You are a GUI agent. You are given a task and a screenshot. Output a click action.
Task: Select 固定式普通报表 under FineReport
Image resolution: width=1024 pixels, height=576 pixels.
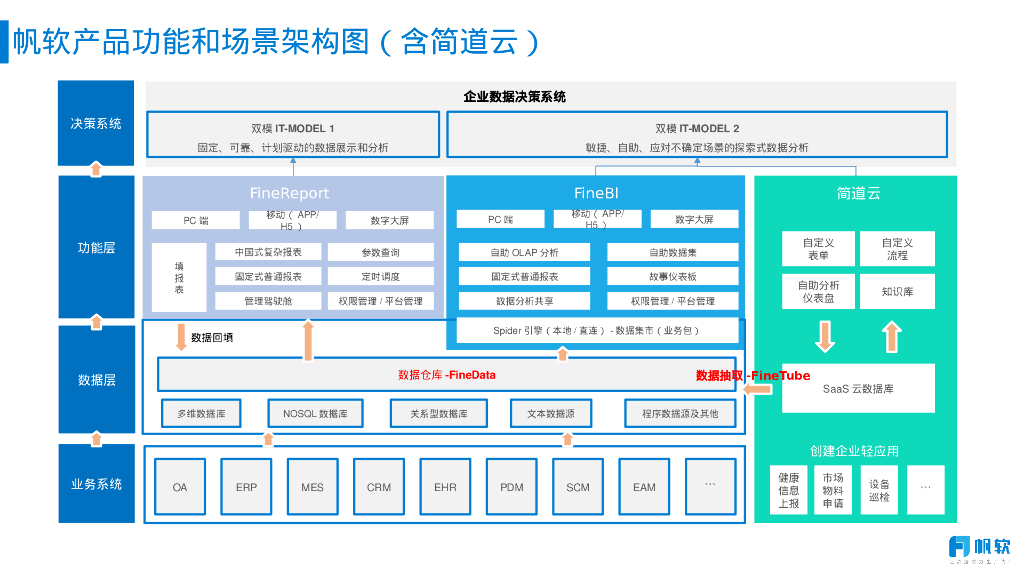[268, 276]
